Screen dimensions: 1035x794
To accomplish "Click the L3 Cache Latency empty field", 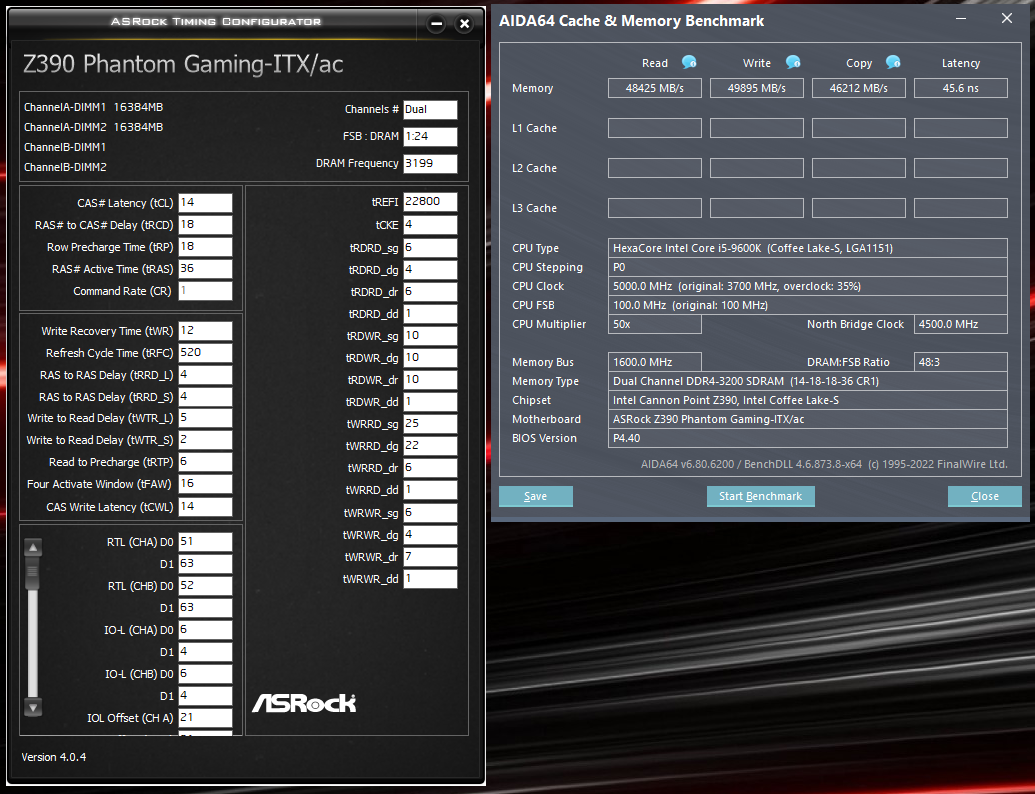I will [960, 208].
